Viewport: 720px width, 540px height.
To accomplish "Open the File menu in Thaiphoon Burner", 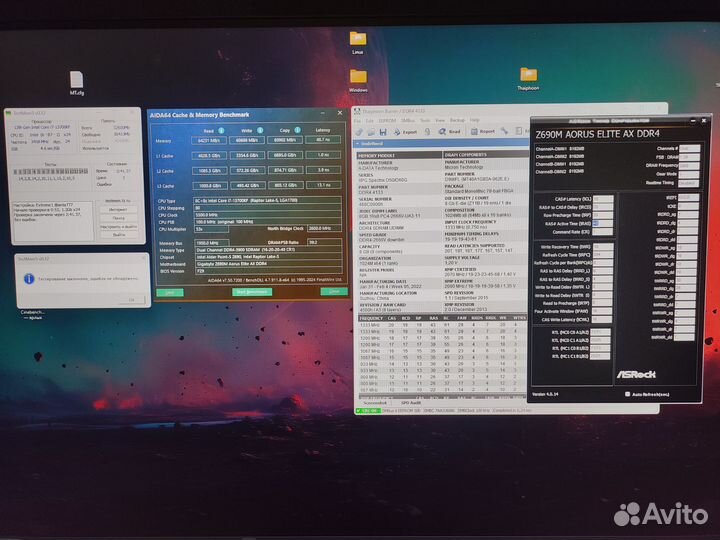I will (357, 121).
